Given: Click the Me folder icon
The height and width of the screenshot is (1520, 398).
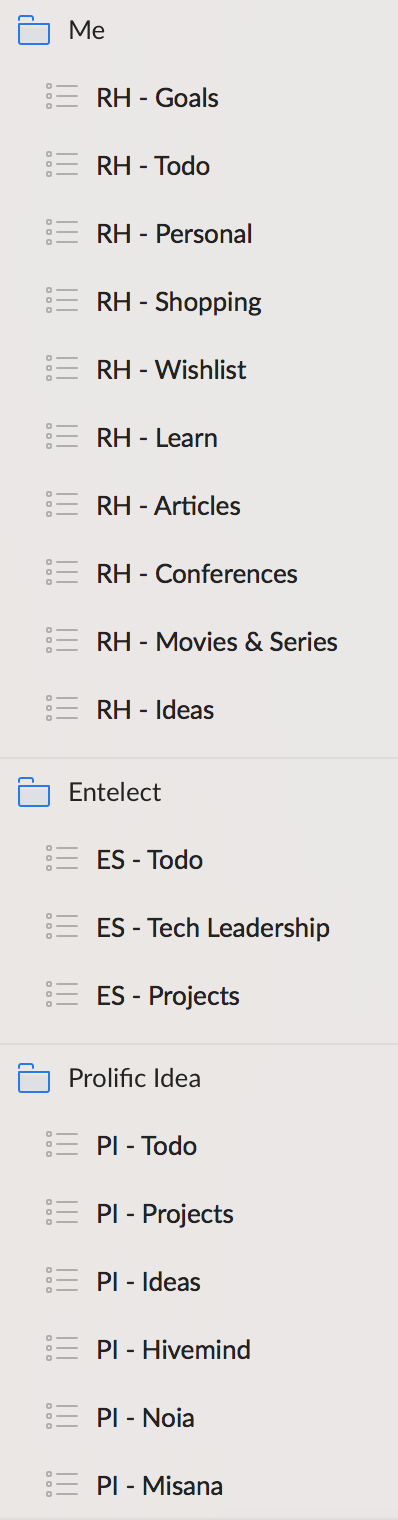Looking at the screenshot, I should [34, 31].
